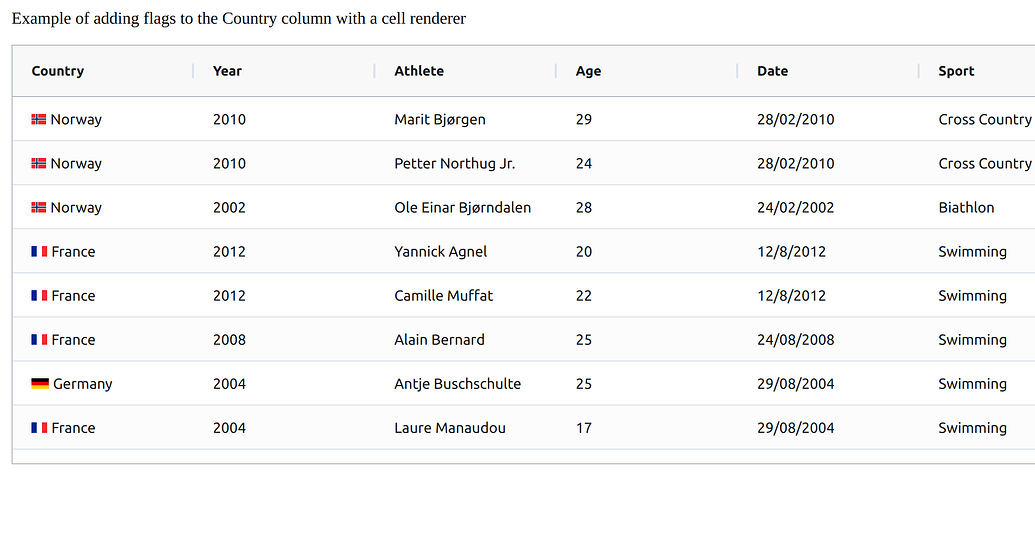The height and width of the screenshot is (553, 1035).
Task: Sort by the Country column header
Action: click(57, 71)
